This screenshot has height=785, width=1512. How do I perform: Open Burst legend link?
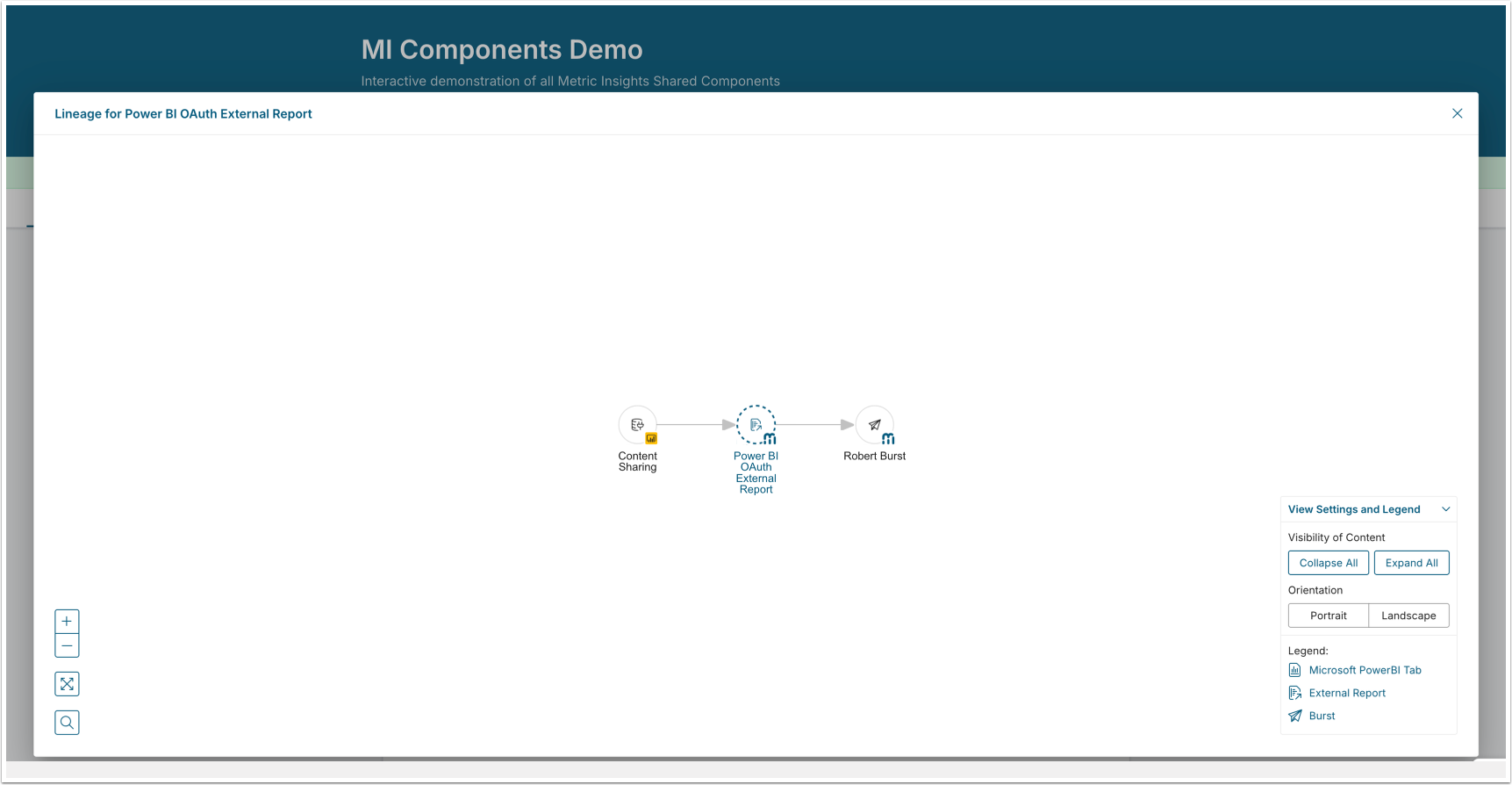(1322, 716)
